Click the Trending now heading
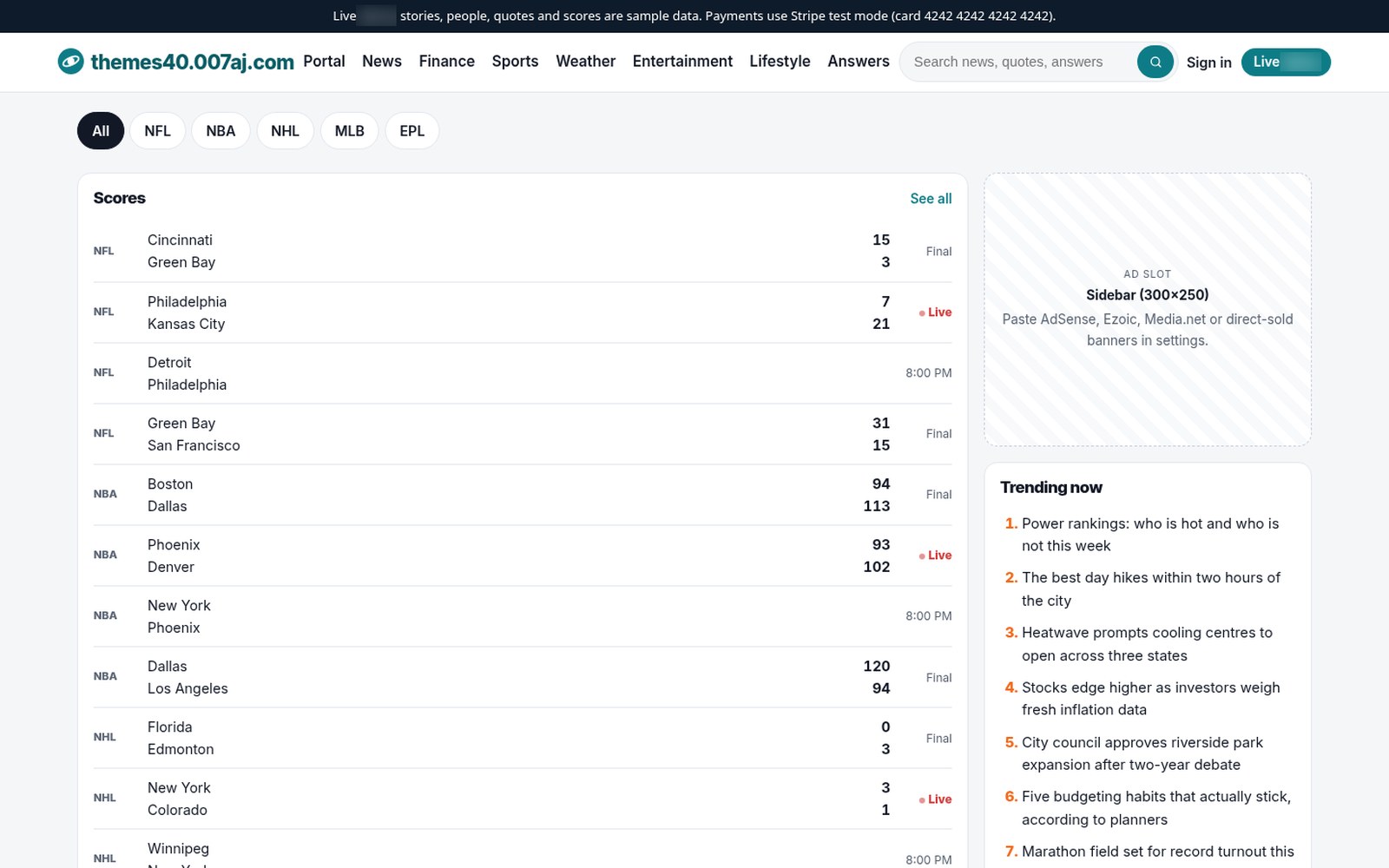The height and width of the screenshot is (868, 1389). 1050,488
